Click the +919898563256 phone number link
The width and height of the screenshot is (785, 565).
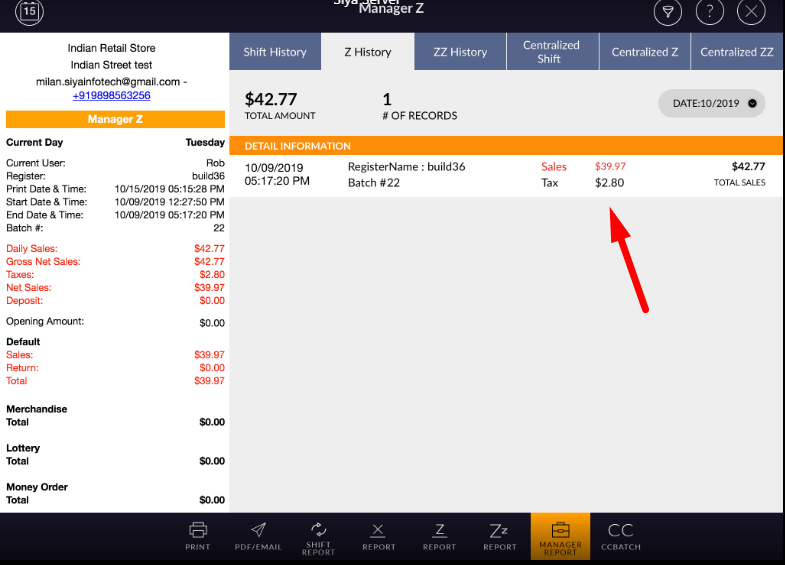pos(111,95)
